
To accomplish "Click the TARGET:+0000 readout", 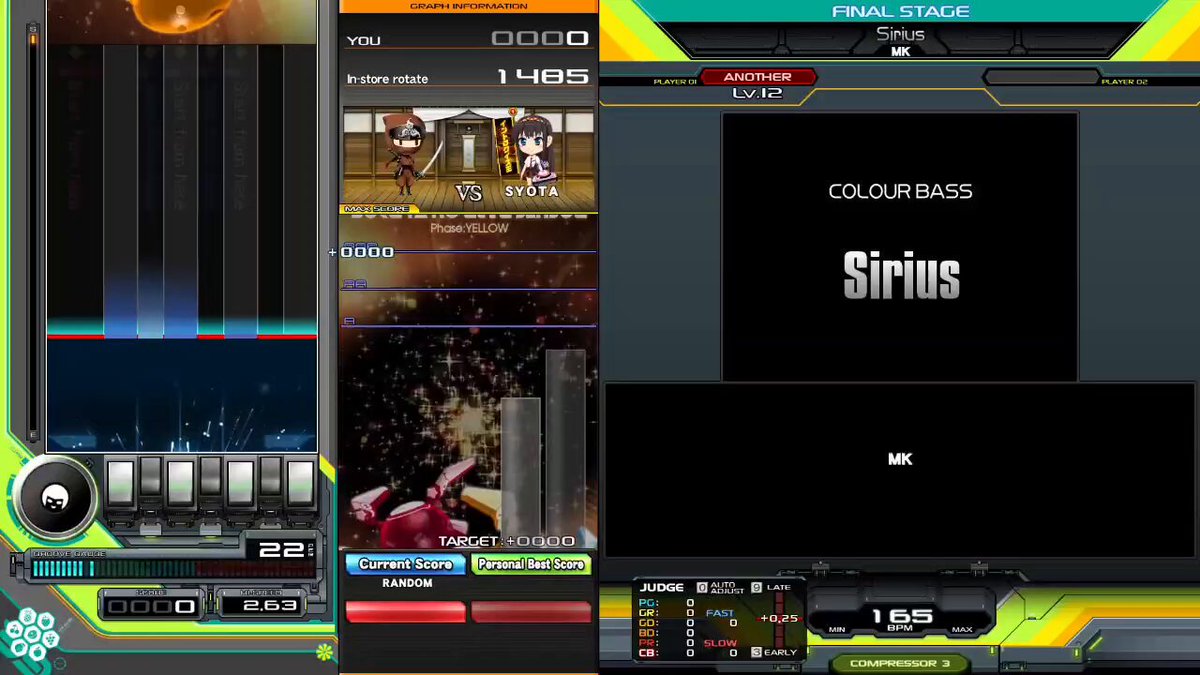I will point(507,541).
